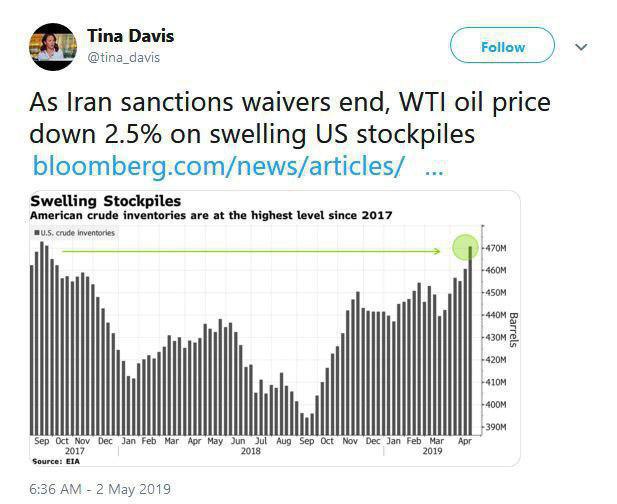Image resolution: width=617 pixels, height=504 pixels.
Task: Click the tweet text about Iran sanctions
Action: coord(290,118)
